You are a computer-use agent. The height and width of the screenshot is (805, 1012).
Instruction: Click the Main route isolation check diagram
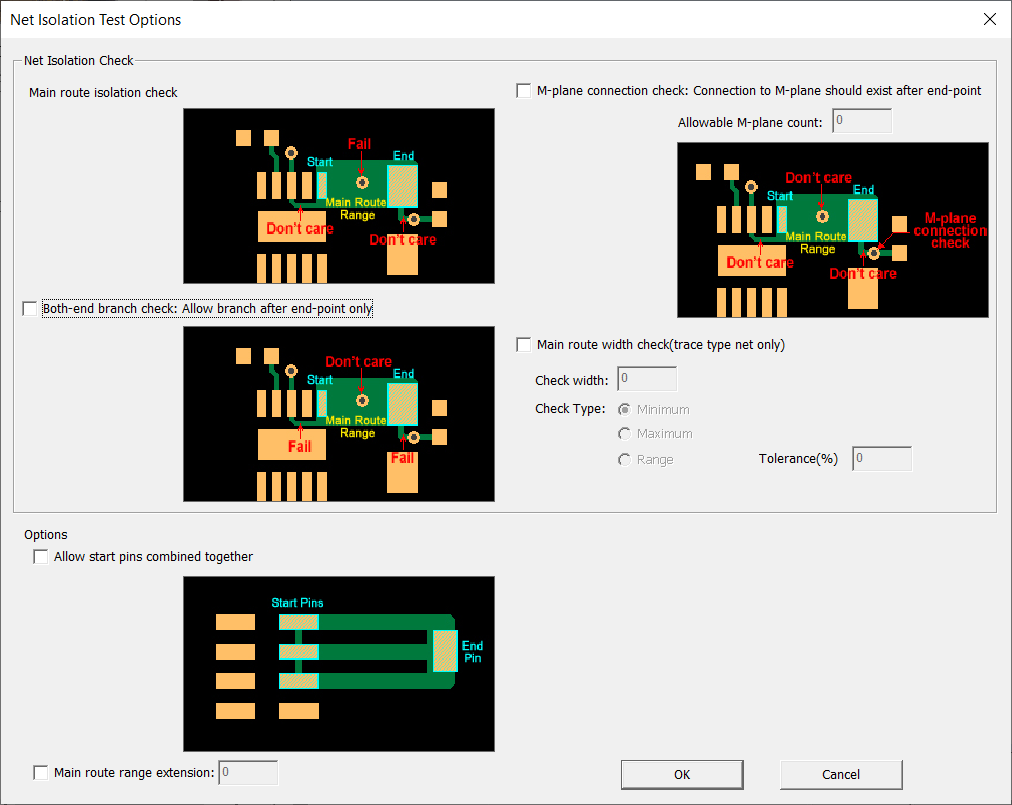(x=339, y=196)
